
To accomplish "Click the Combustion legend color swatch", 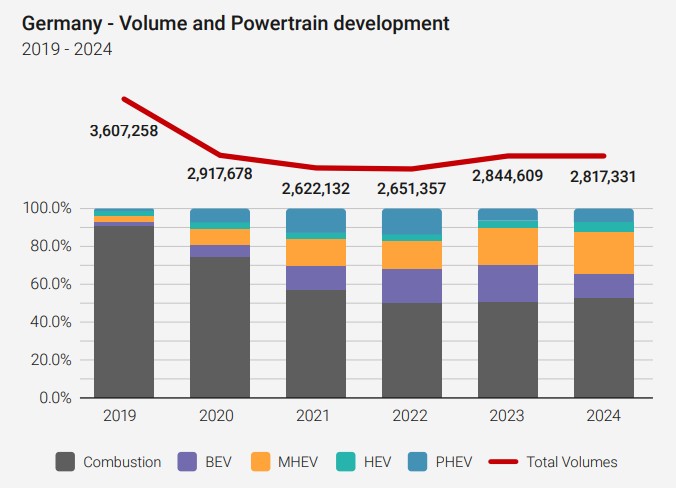I will pos(66,462).
